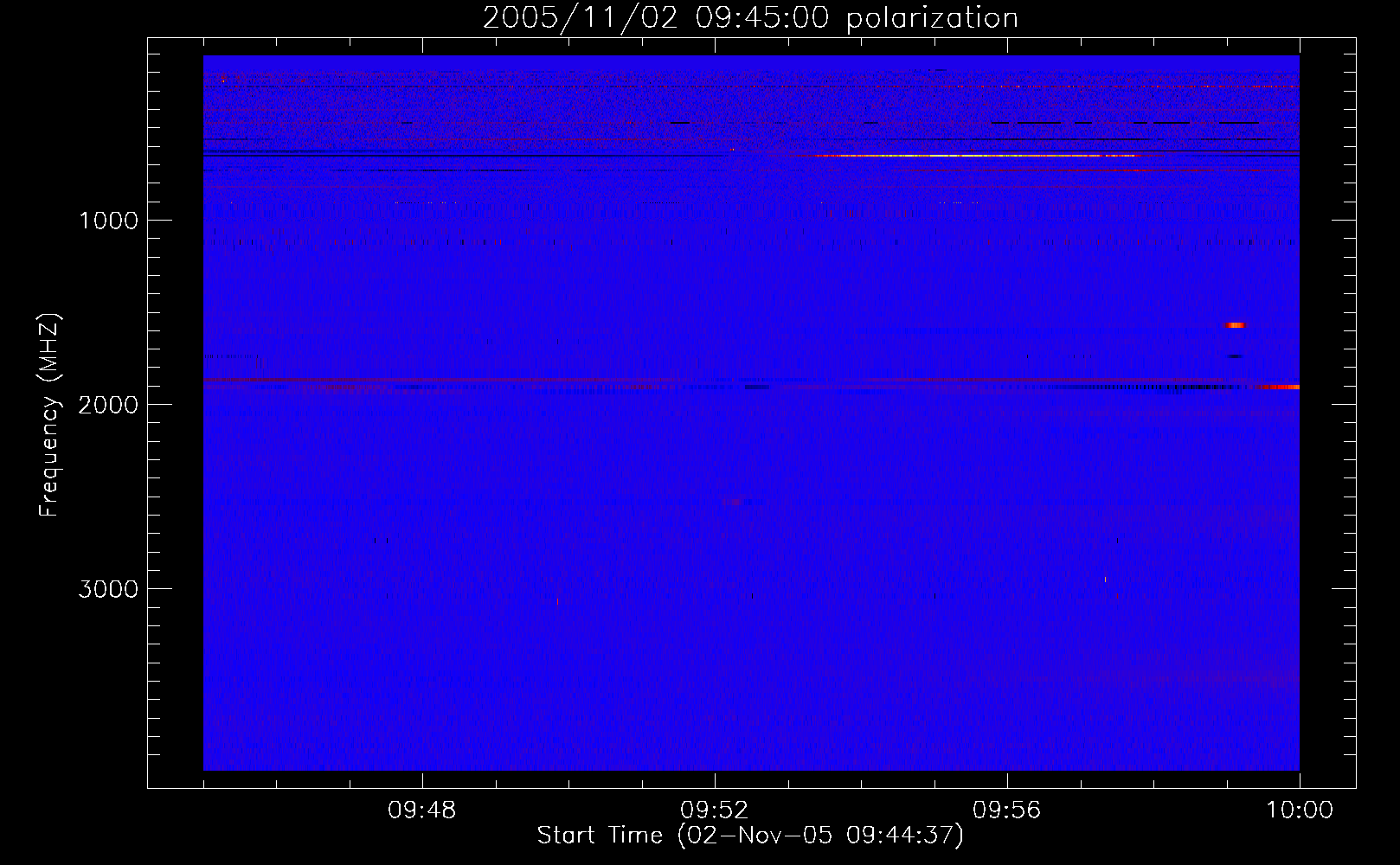1400x865 pixels.
Task: Click the 2000 frequency tick label
Action: tap(108, 405)
